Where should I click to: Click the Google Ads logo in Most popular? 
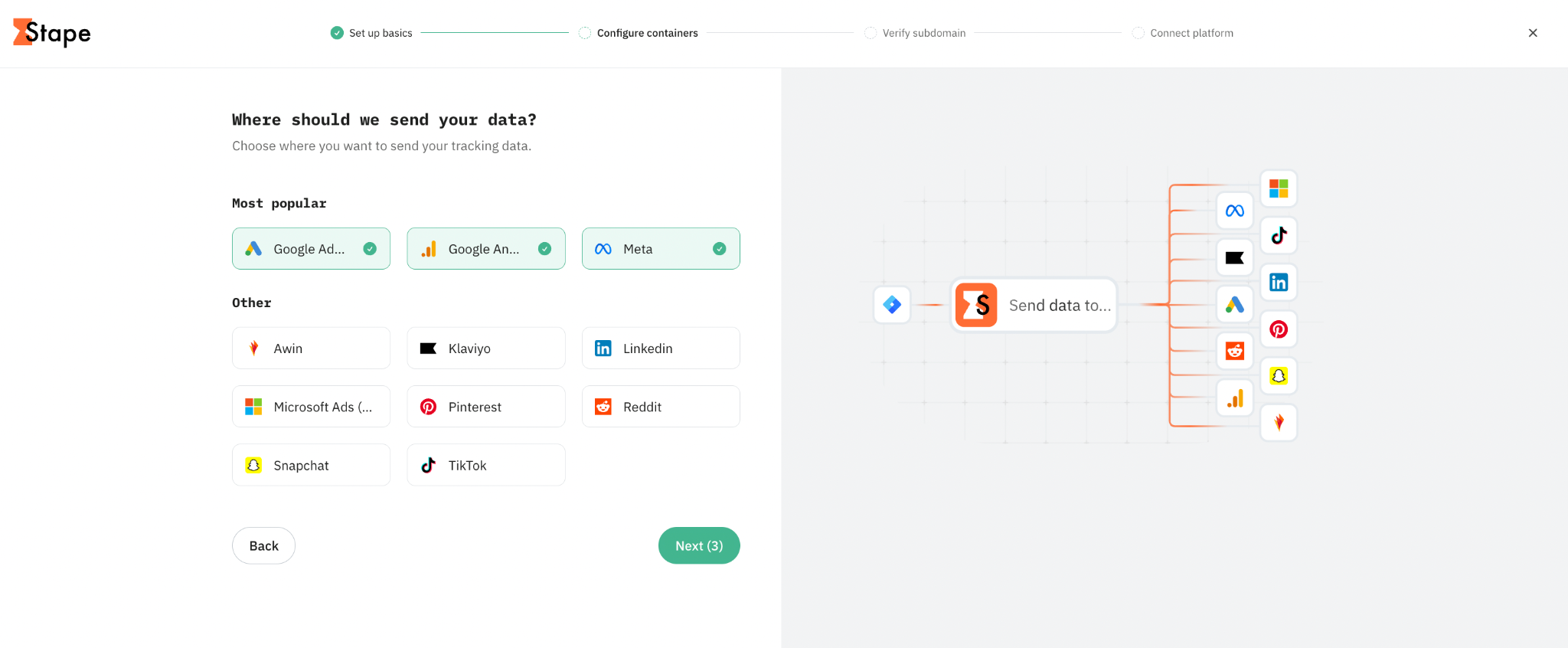(253, 249)
